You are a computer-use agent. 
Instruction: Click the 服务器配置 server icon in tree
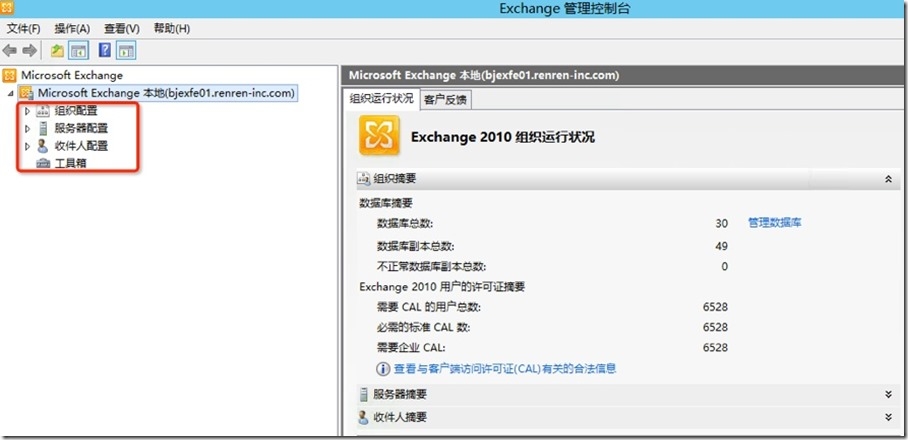tap(43, 129)
